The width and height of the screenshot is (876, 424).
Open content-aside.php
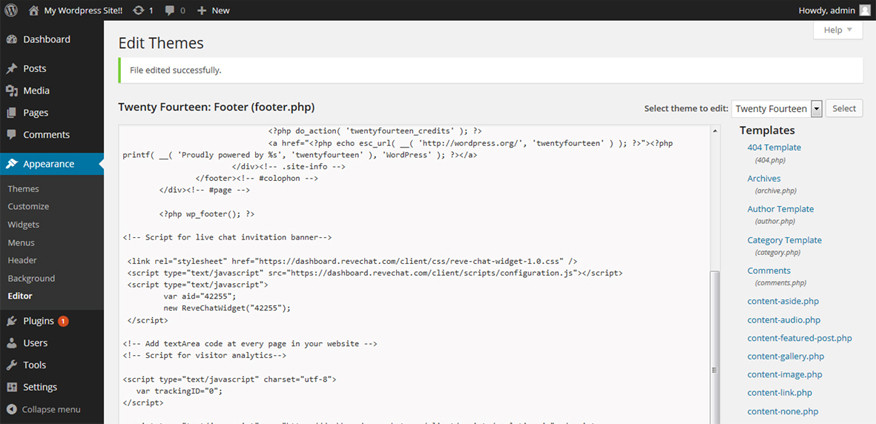[783, 301]
